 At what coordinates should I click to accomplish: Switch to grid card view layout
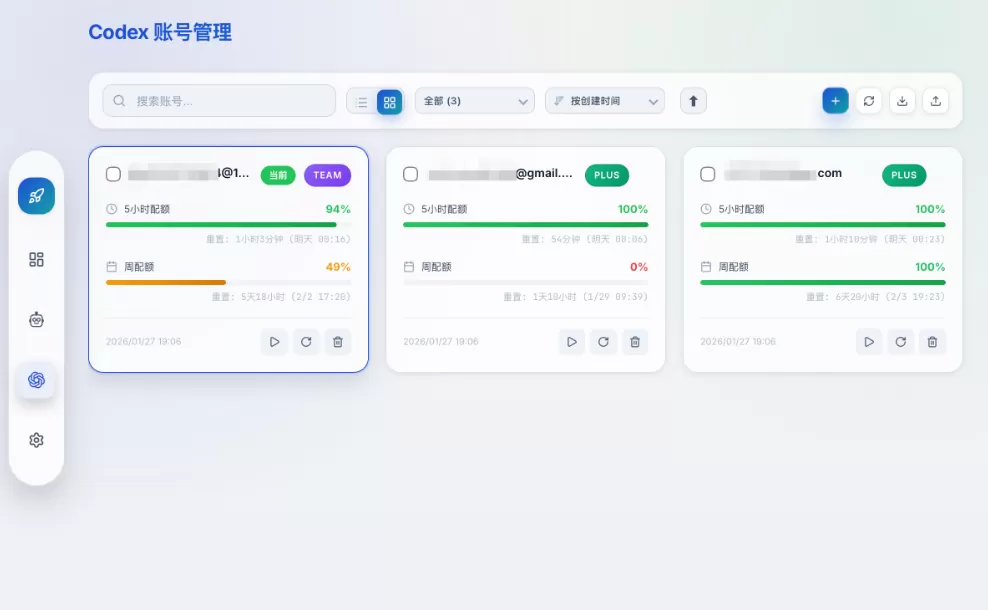pyautogui.click(x=389, y=101)
